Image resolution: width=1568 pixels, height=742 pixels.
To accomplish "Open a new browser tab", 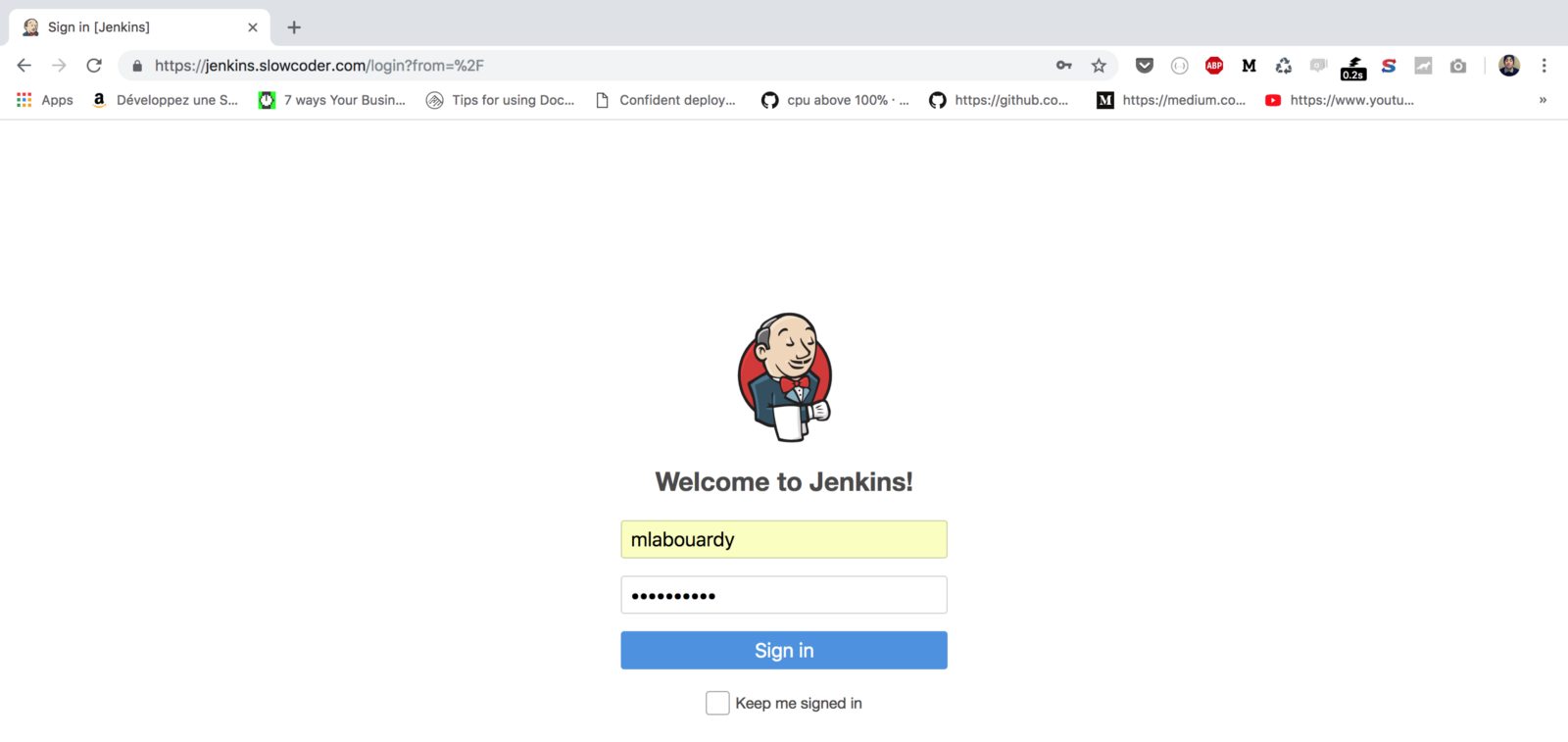I will (x=294, y=27).
